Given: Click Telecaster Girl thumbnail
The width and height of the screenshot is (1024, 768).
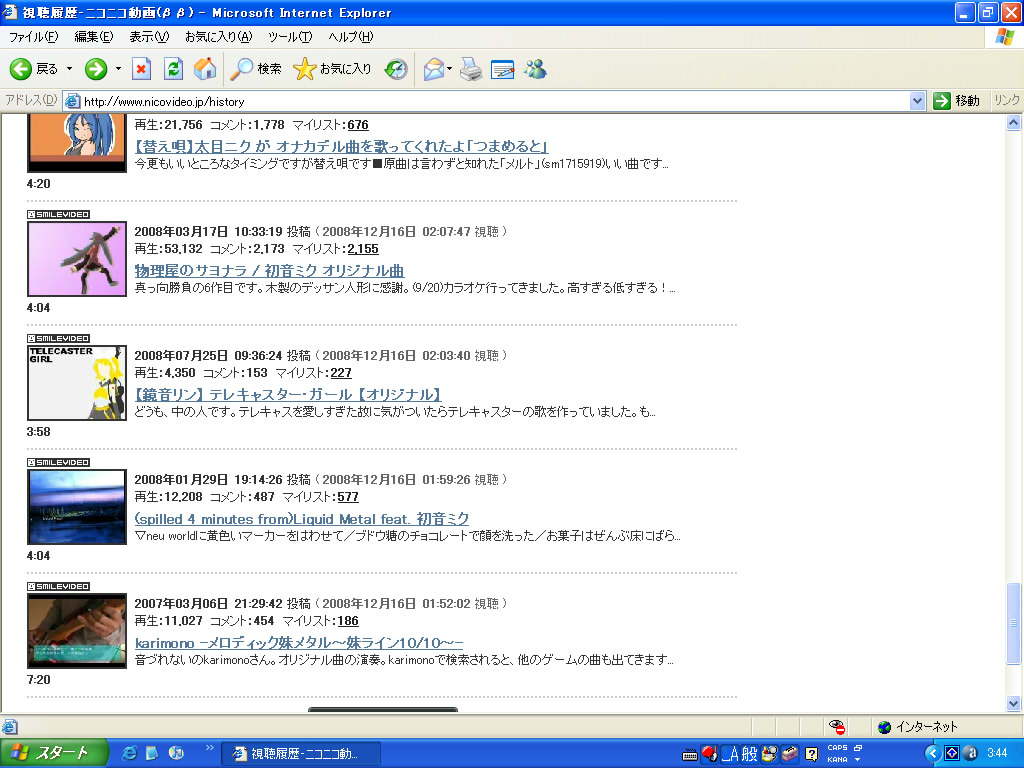Looking at the screenshot, I should click(x=77, y=383).
